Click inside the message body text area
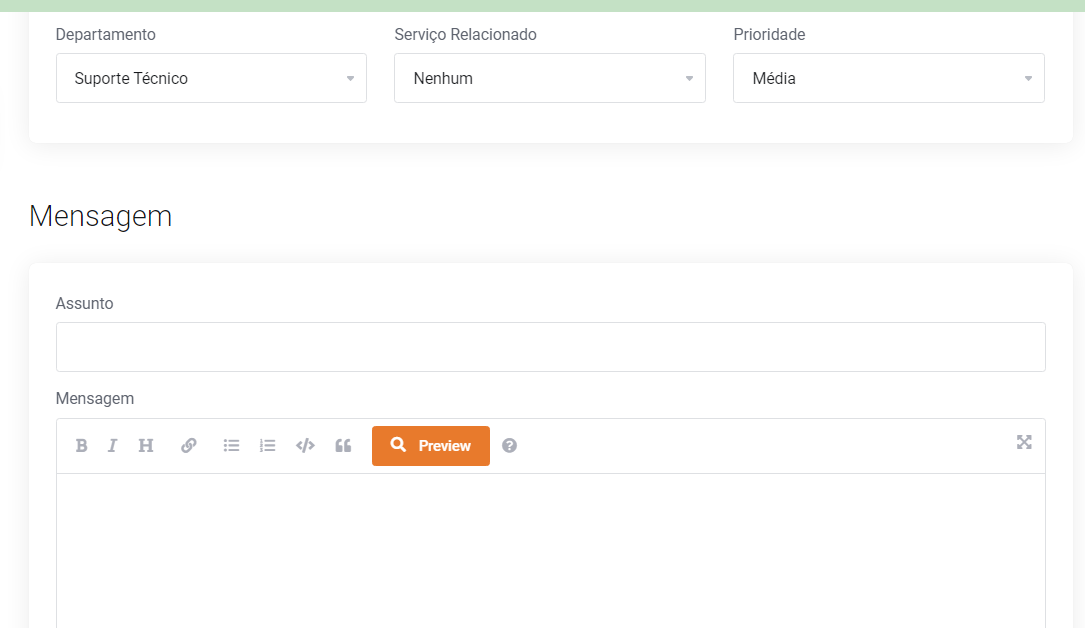1085x628 pixels. (x=550, y=550)
